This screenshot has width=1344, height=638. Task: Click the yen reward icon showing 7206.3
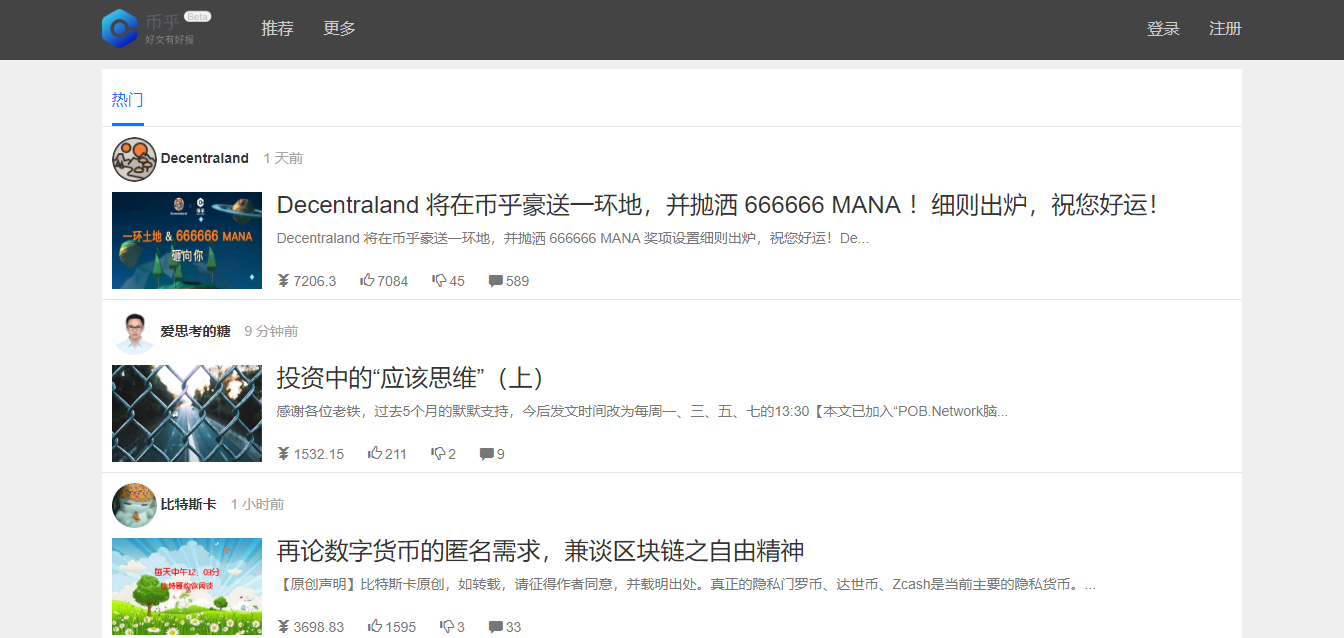click(283, 281)
